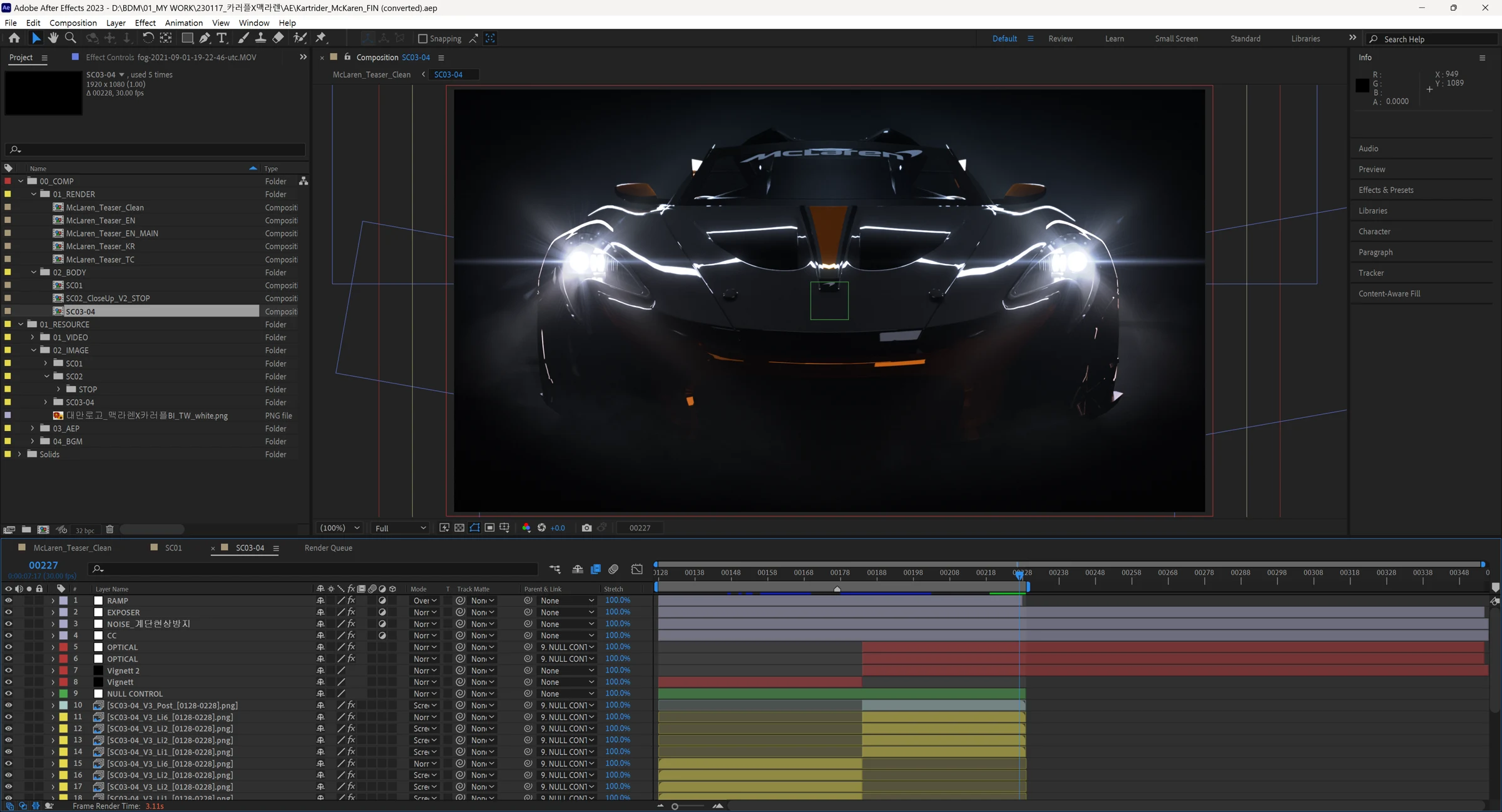This screenshot has height=812, width=1502.
Task: Select the Pen tool
Action: [x=205, y=38]
